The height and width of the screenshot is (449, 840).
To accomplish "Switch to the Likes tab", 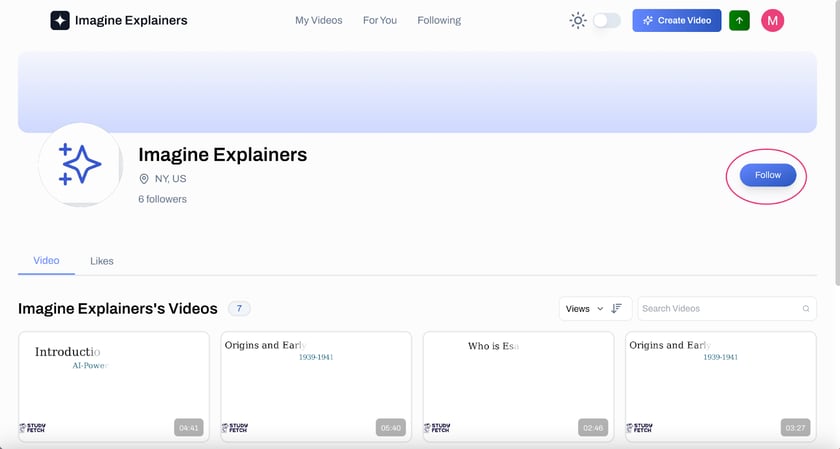I will click(102, 261).
